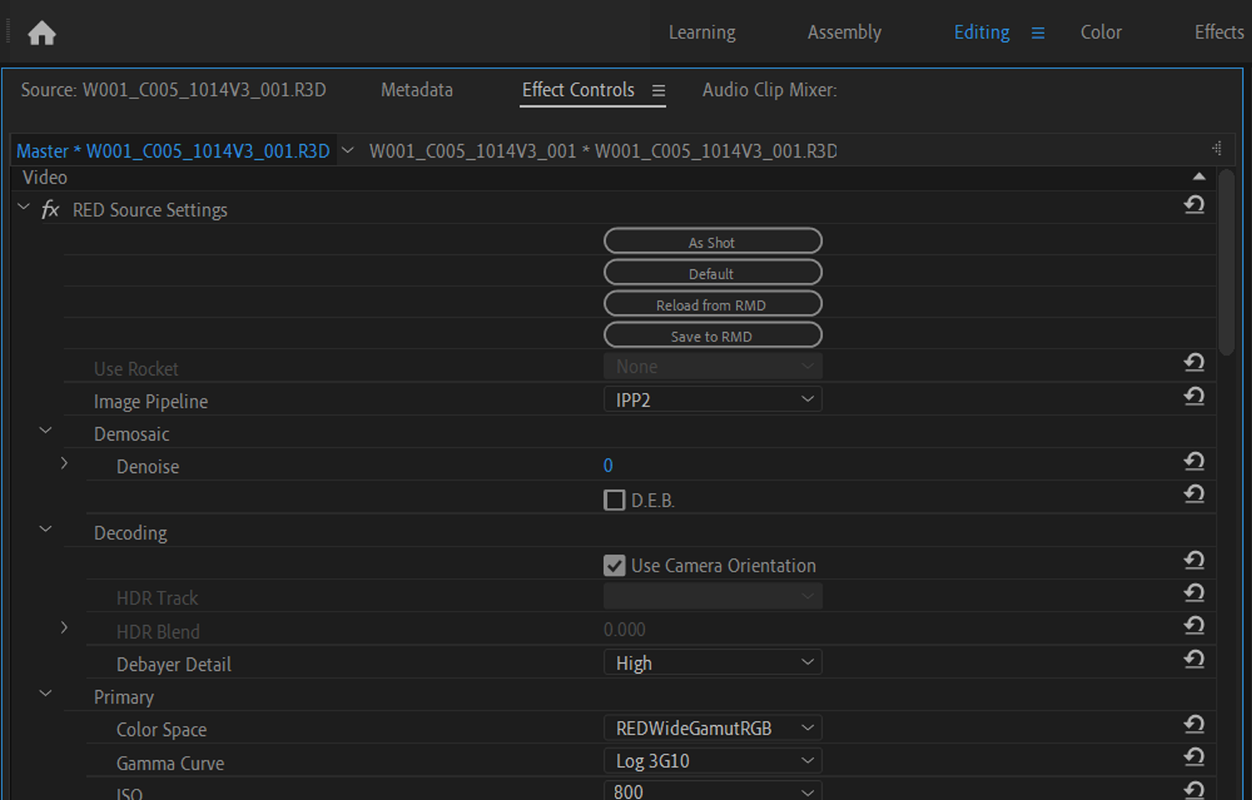
Task: Click the HDR Blend value 0.000
Action: (625, 629)
